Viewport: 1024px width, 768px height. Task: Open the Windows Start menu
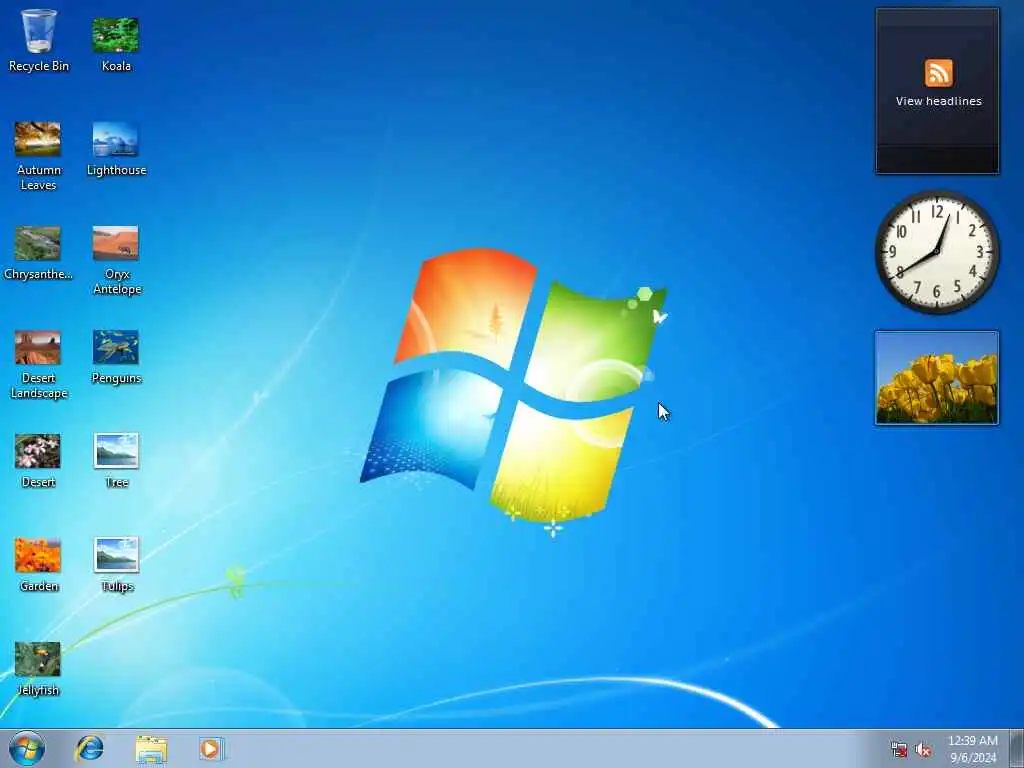[27, 748]
